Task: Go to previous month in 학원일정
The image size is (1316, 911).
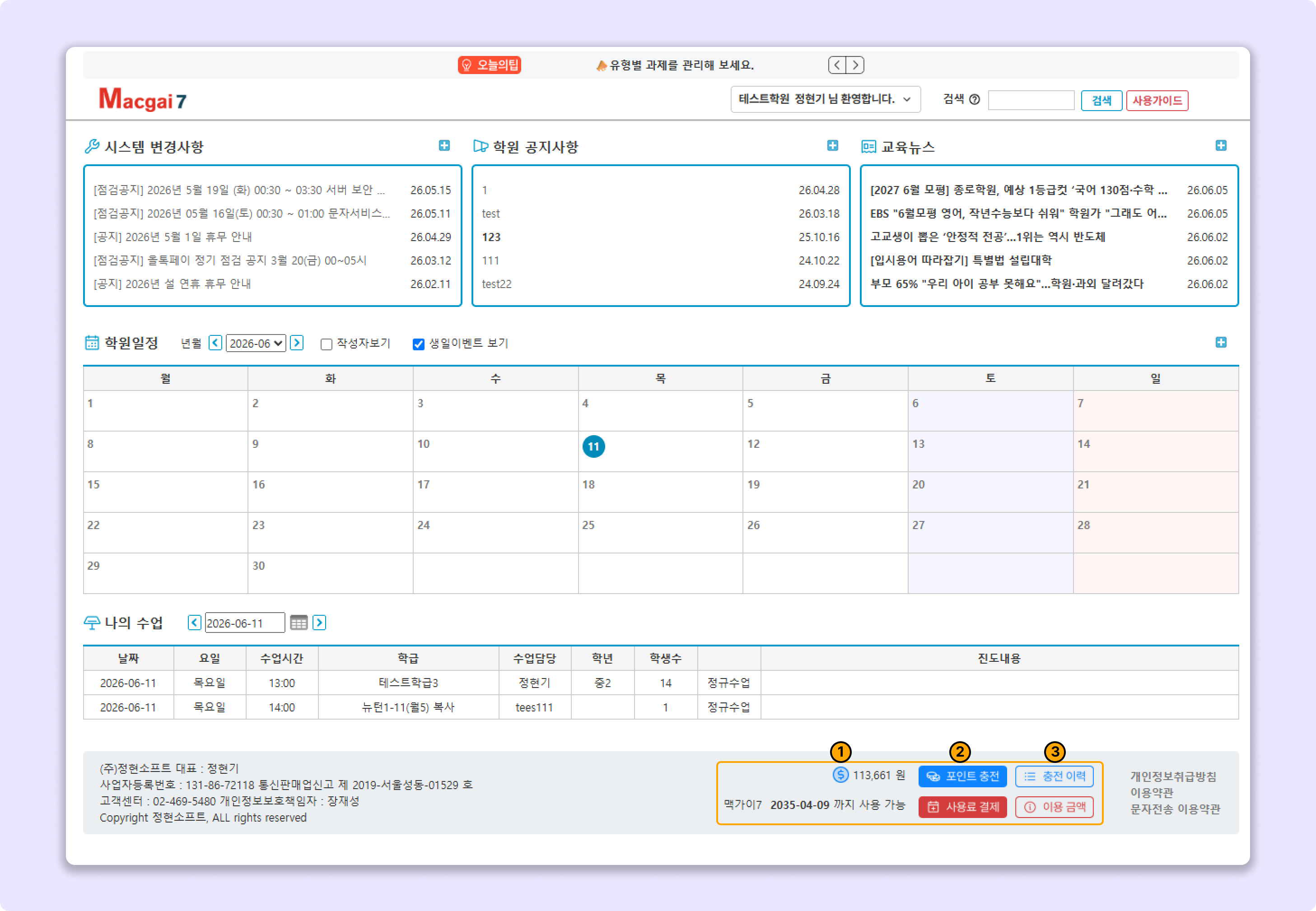Action: coord(215,343)
